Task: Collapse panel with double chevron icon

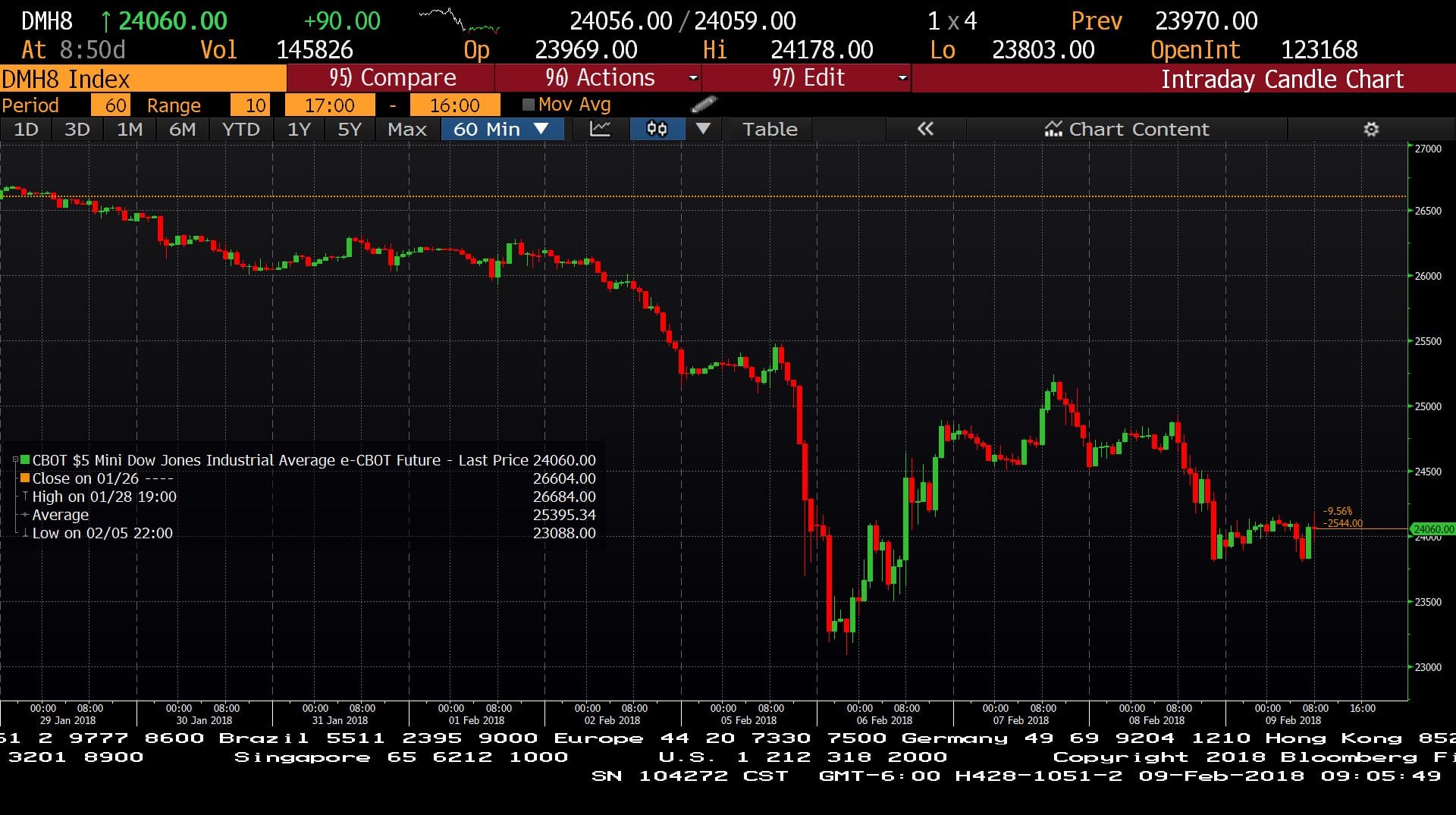Action: coord(925,129)
